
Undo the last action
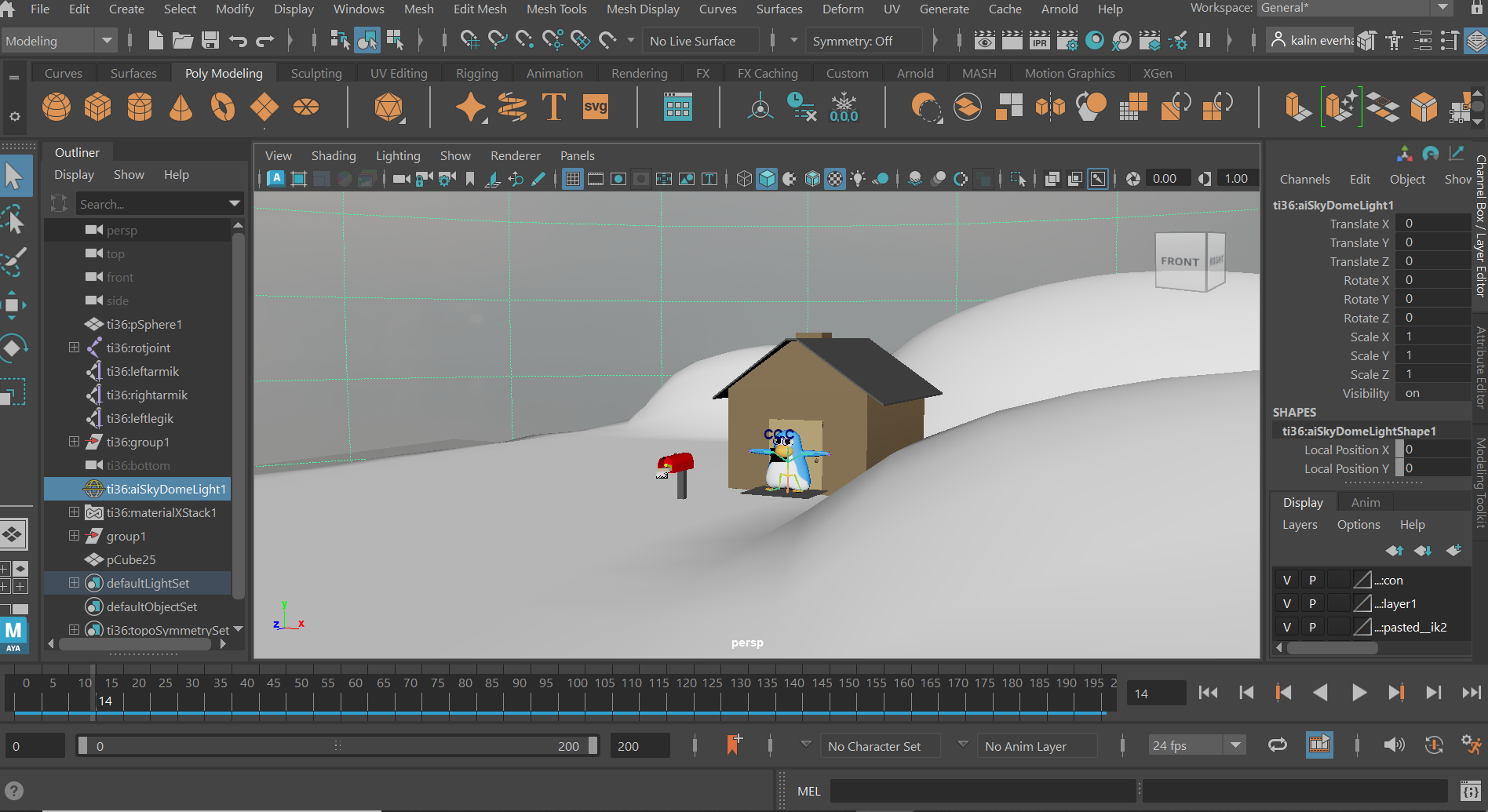tap(238, 40)
